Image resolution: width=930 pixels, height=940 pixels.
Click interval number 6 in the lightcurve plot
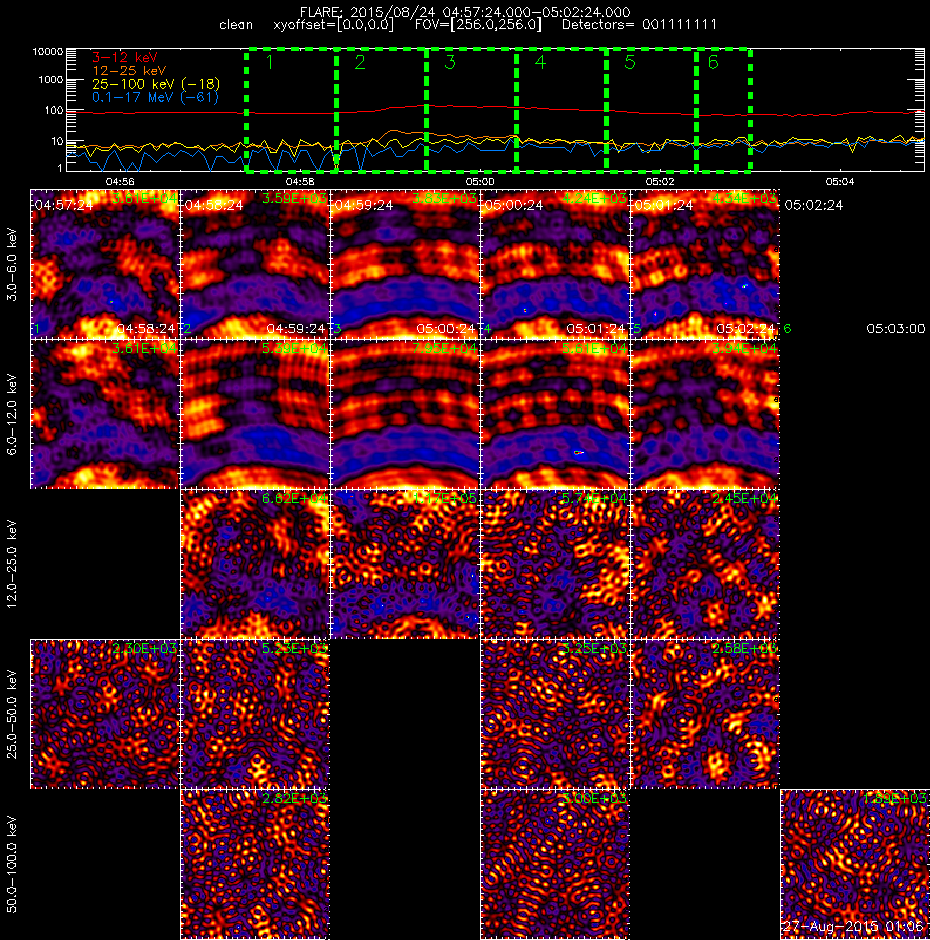click(x=713, y=62)
